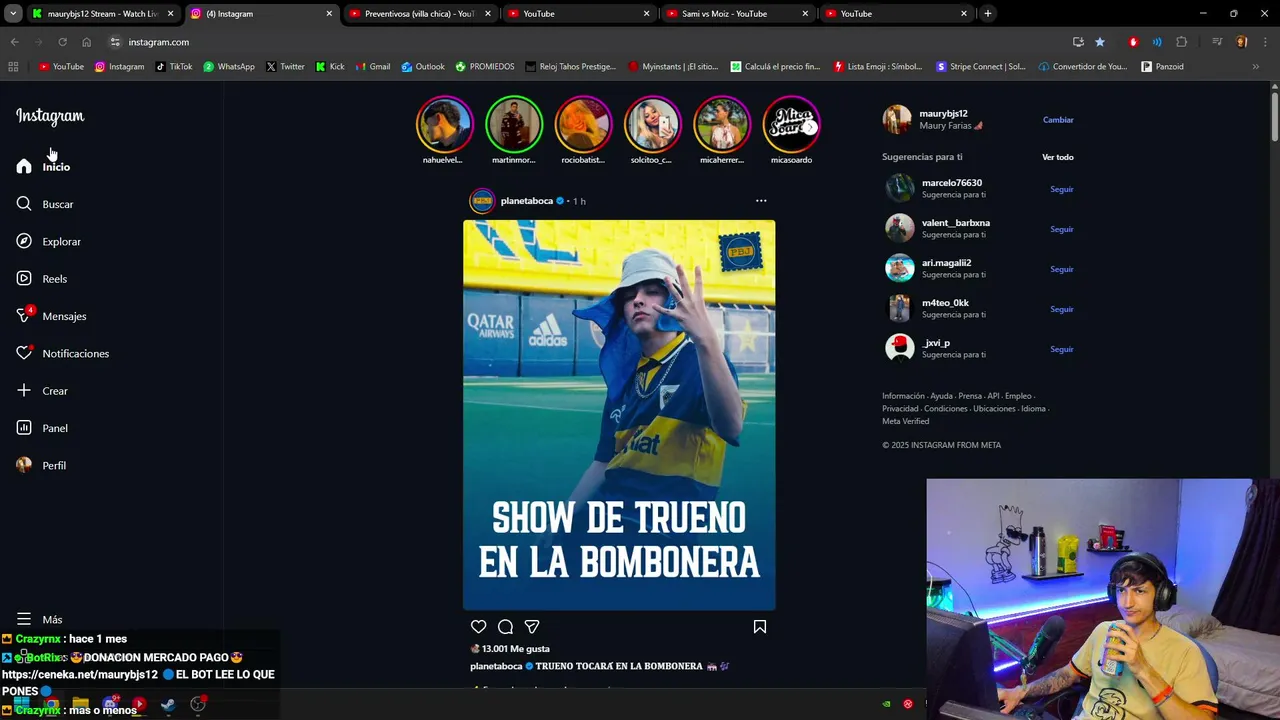The height and width of the screenshot is (720, 1280).
Task: Follow _jxvi_p with Seguir
Action: [1062, 349]
